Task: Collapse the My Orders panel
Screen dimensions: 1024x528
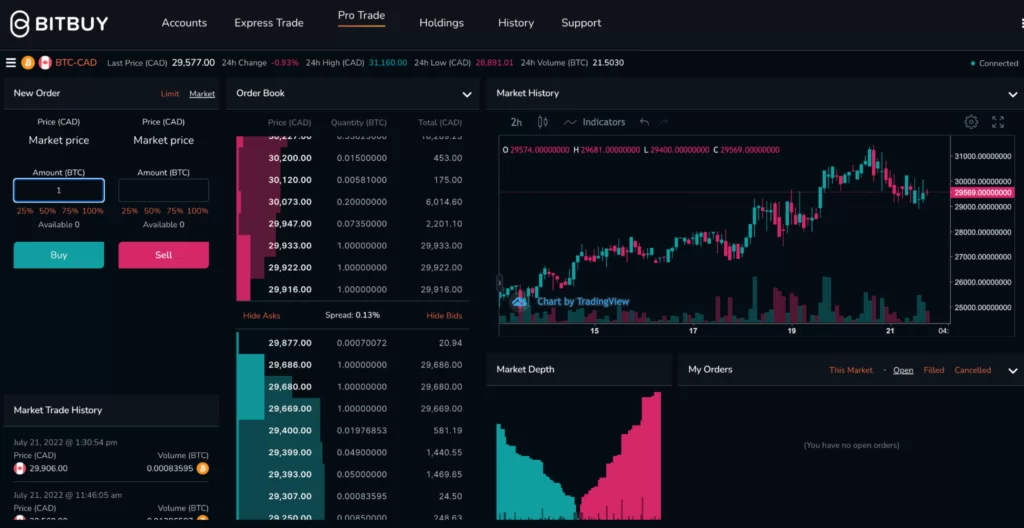Action: pos(1012,371)
